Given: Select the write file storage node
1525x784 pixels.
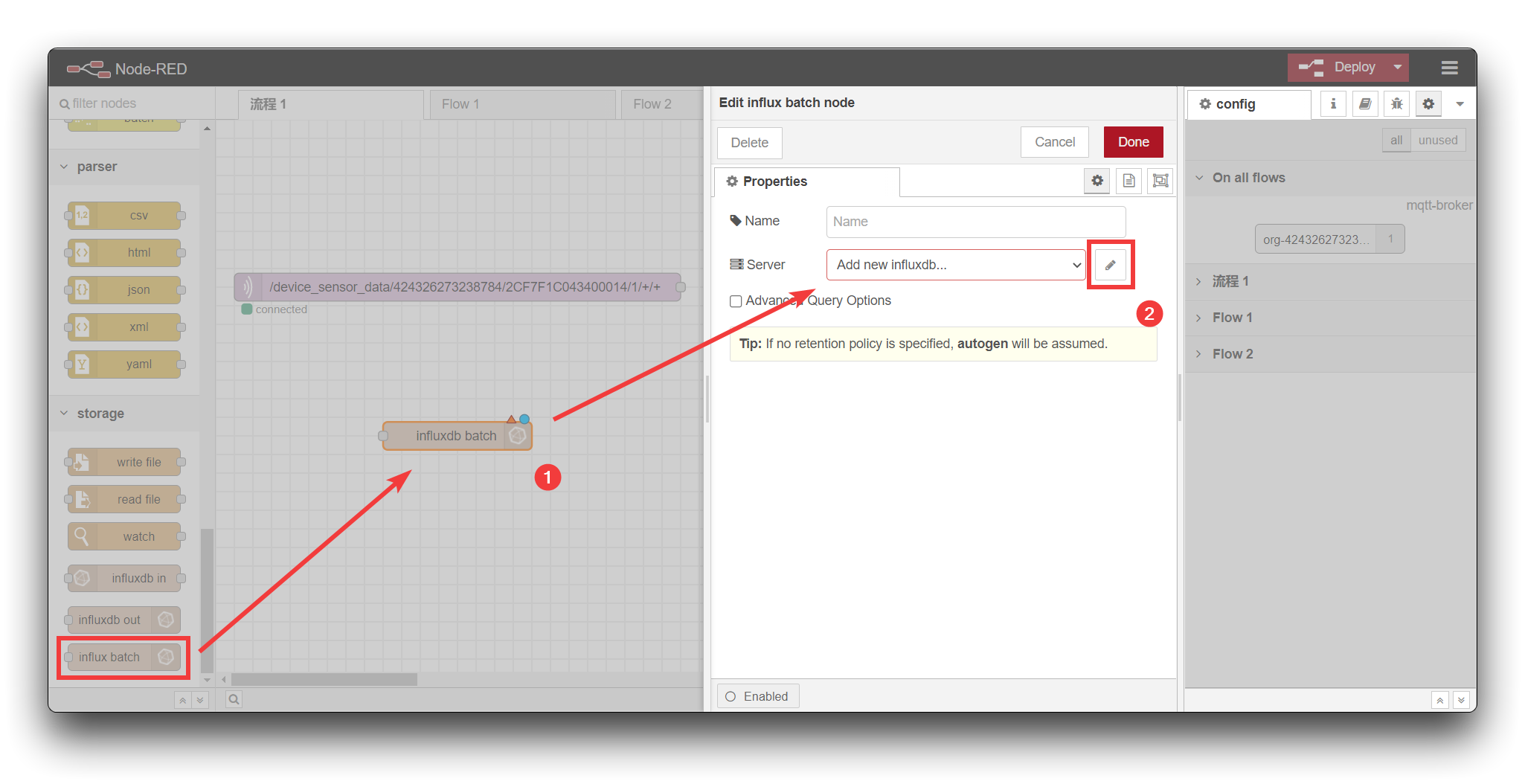Looking at the screenshot, I should pyautogui.click(x=125, y=463).
